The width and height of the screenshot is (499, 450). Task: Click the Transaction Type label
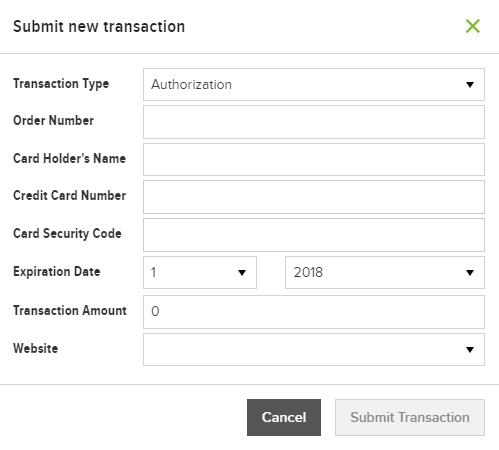61,84
